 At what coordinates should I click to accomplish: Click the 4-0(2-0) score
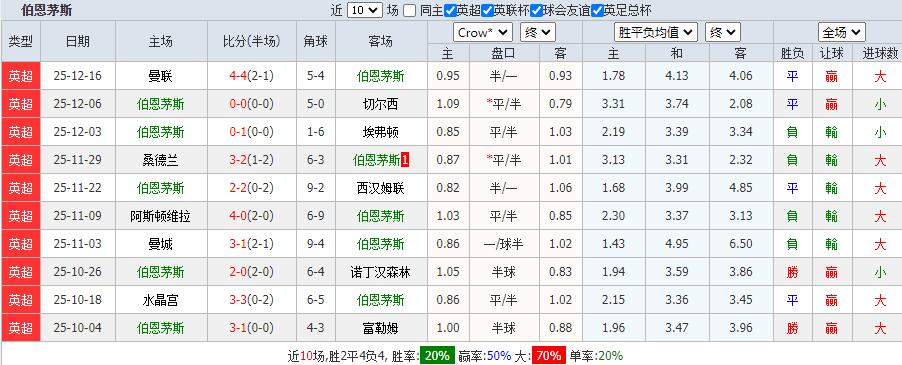click(x=251, y=216)
